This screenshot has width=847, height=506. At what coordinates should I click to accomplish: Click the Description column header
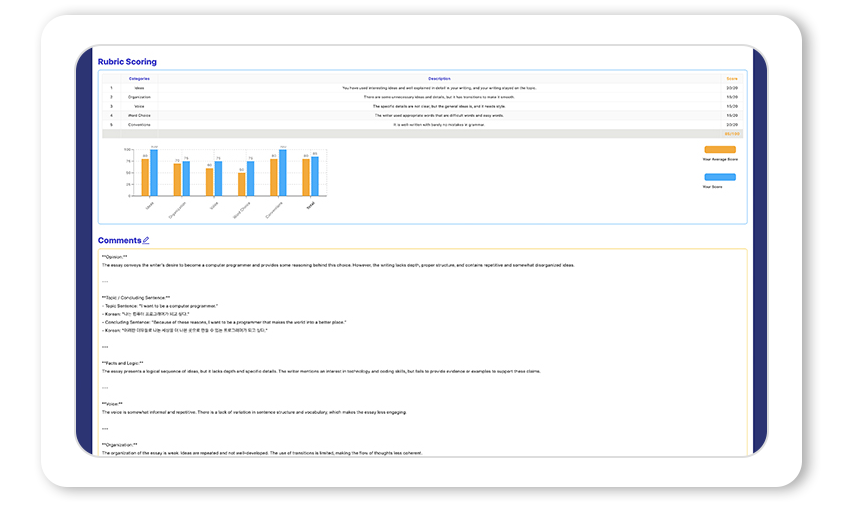coord(439,79)
